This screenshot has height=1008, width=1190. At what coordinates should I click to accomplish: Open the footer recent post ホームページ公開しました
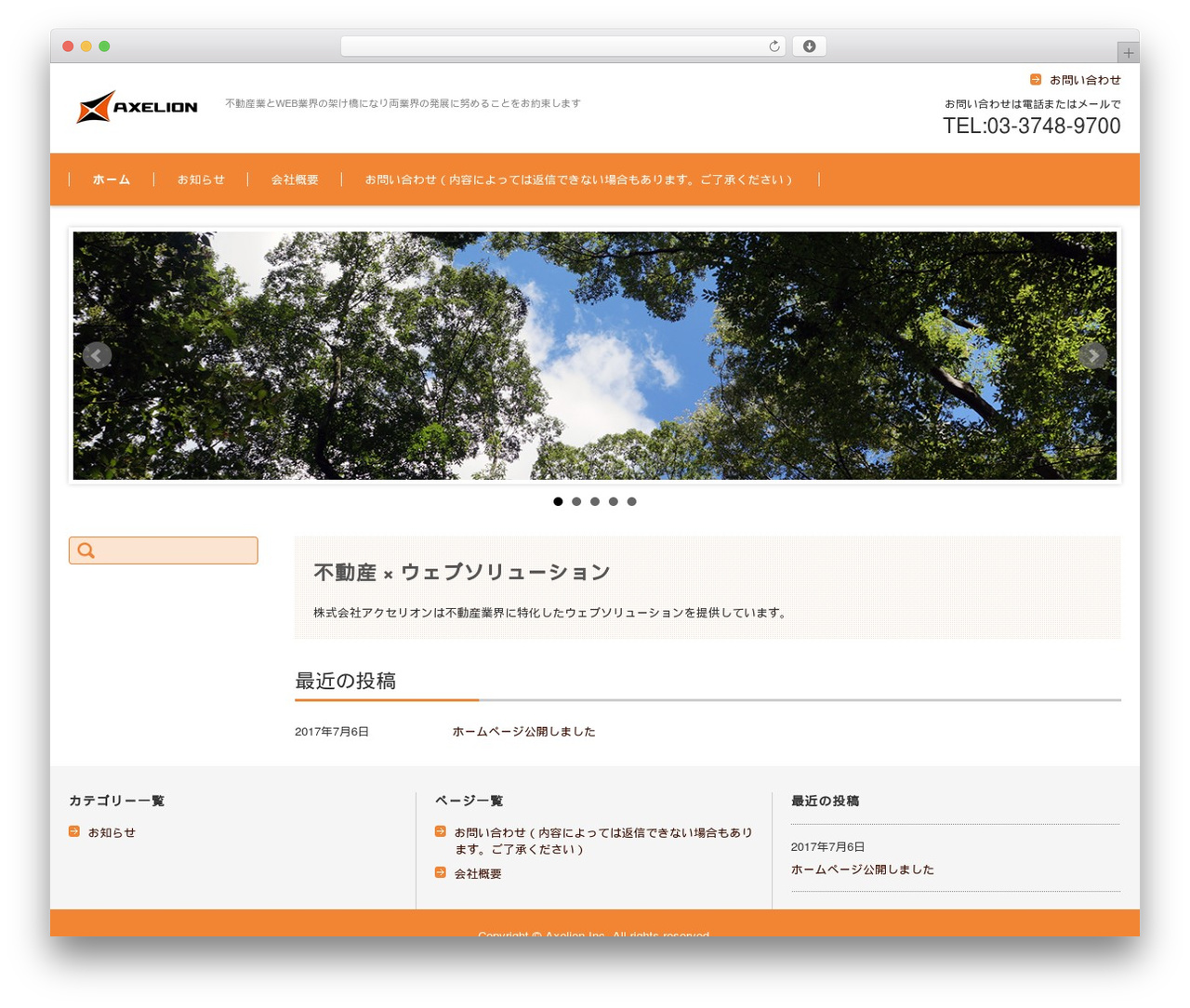863,869
